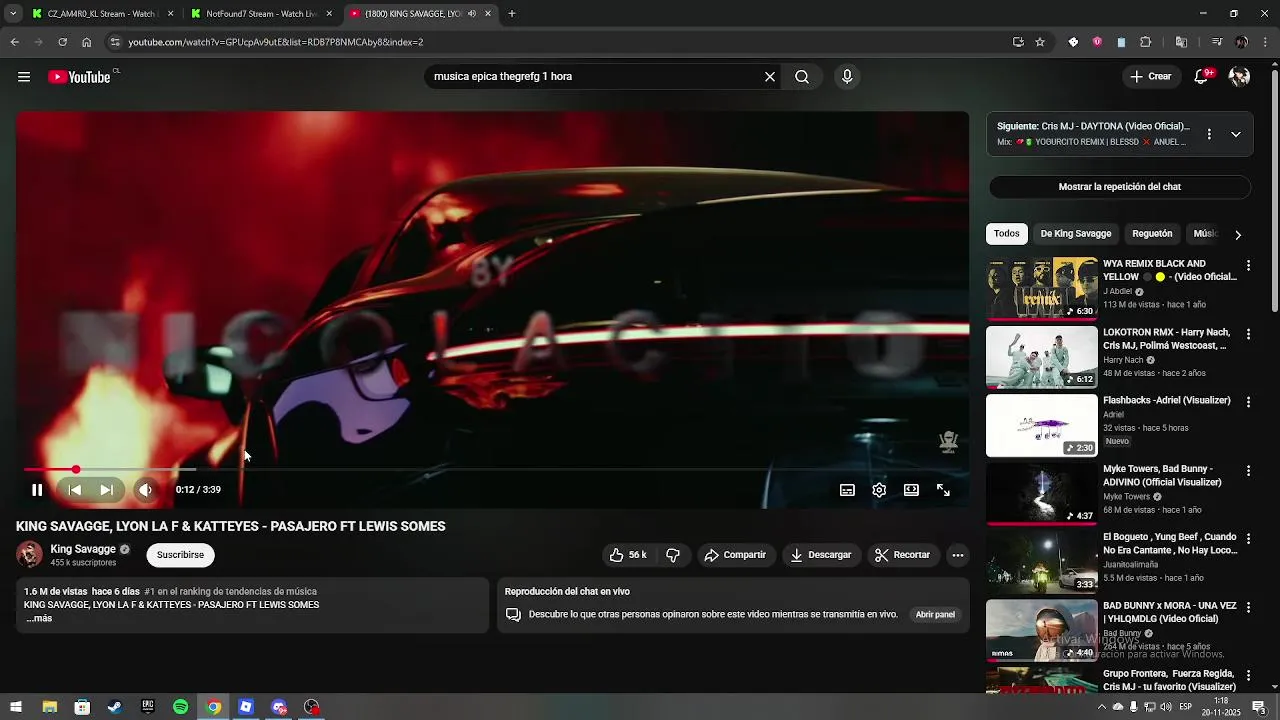The height and width of the screenshot is (720, 1280).
Task: Open options for Flashbacks - Adriel video
Action: click(1248, 402)
